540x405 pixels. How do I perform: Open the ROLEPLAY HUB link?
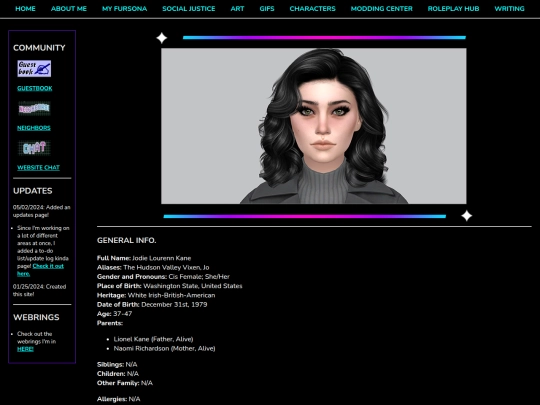pos(453,9)
